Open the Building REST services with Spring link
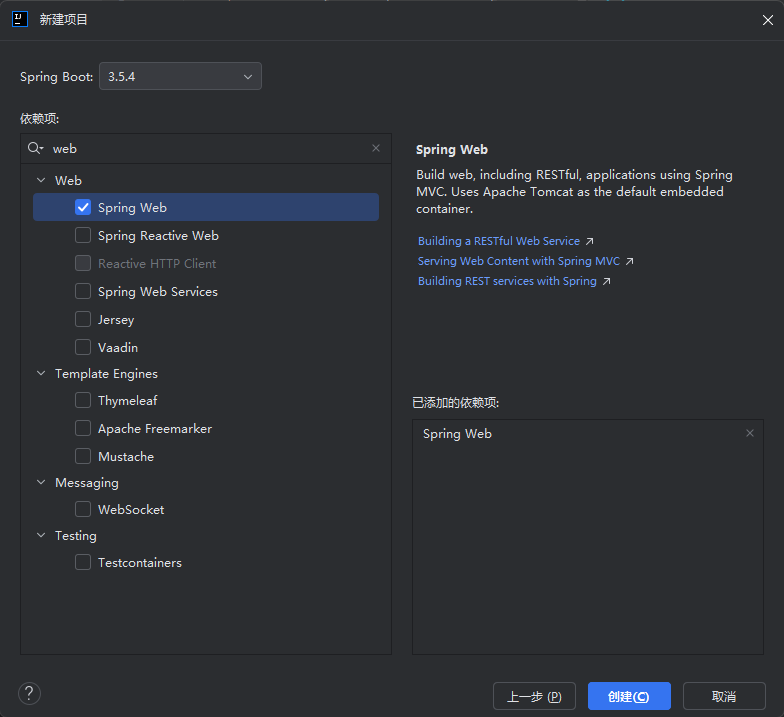The width and height of the screenshot is (784, 717). point(507,281)
